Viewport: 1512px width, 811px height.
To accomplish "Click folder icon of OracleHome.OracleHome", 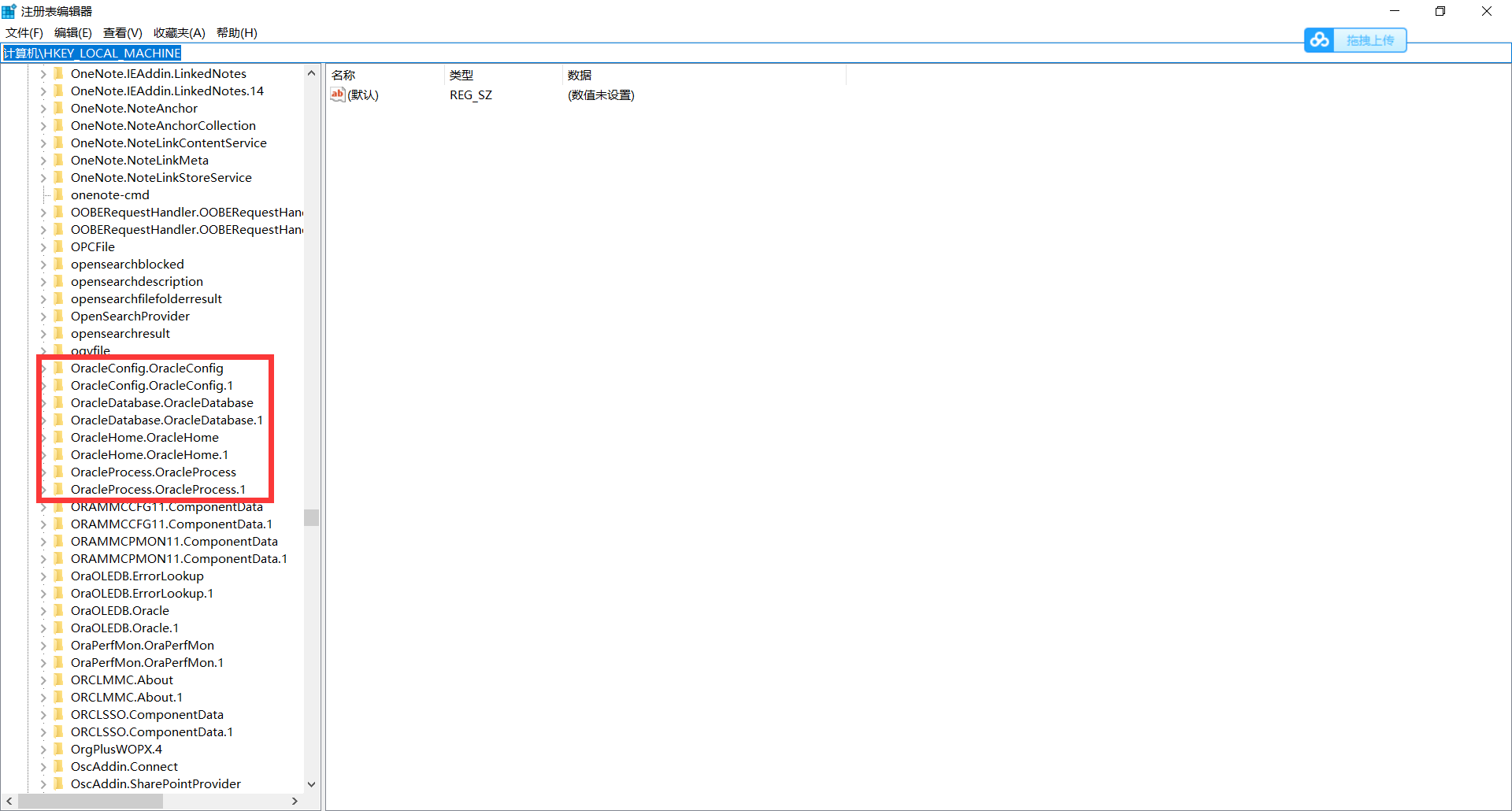I will pyautogui.click(x=58, y=437).
